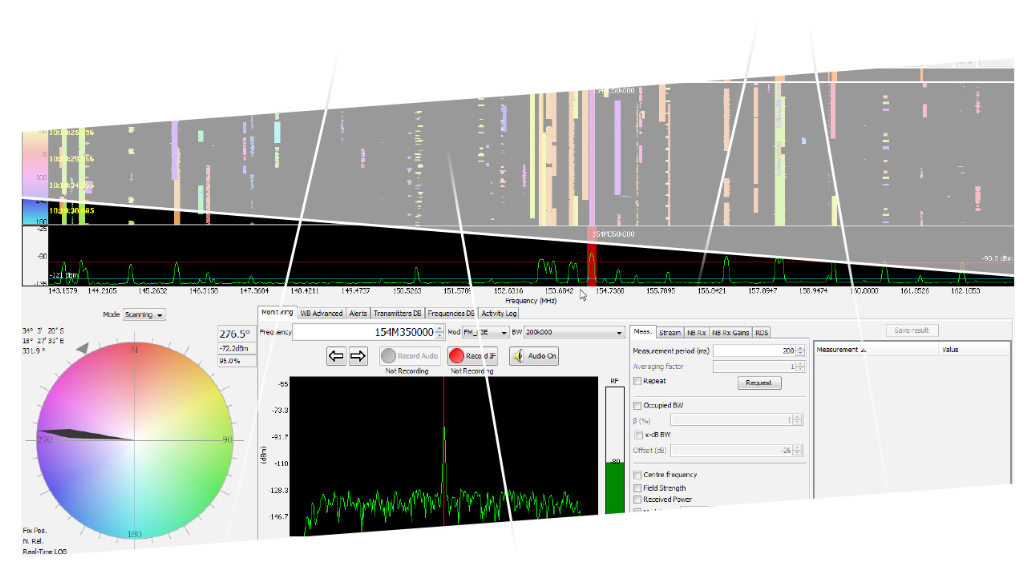Tick the Centre frequency checkbox

click(638, 475)
